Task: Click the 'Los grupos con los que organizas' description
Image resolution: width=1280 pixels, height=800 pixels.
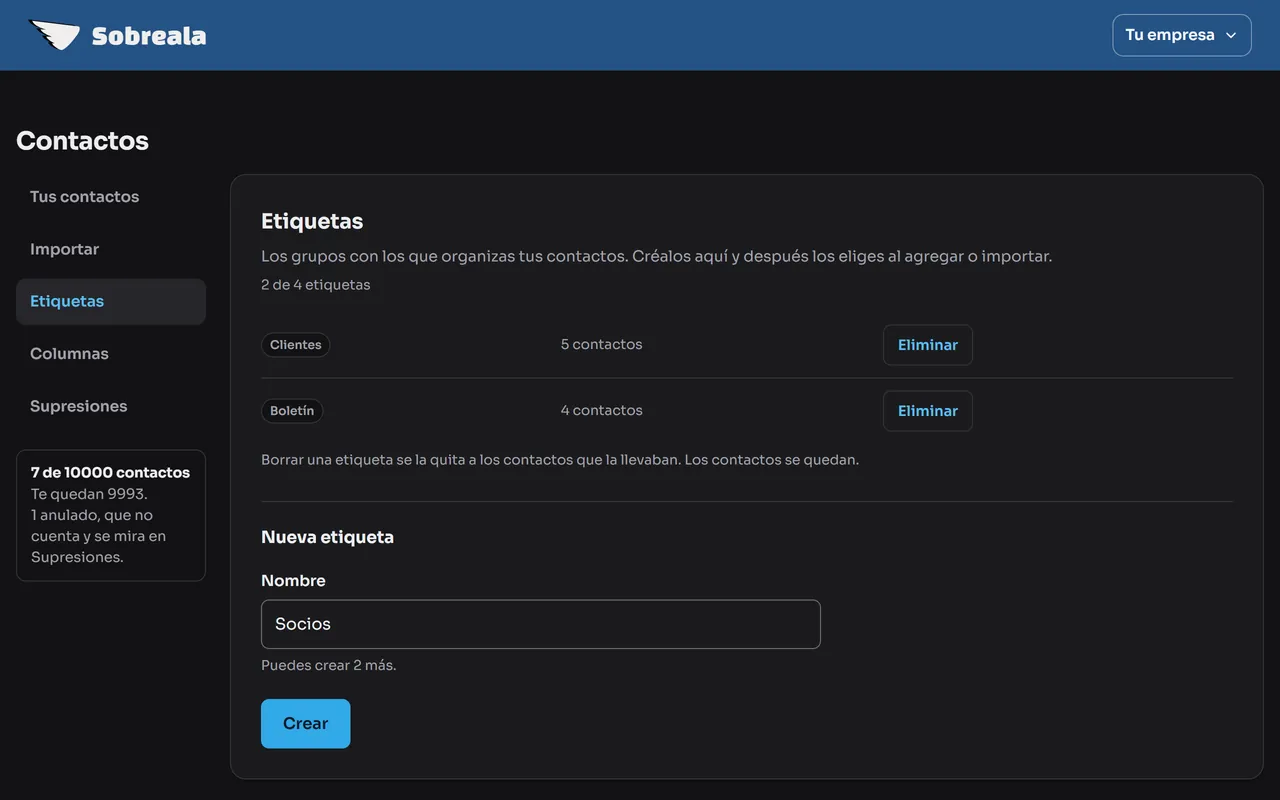Action: coord(657,256)
